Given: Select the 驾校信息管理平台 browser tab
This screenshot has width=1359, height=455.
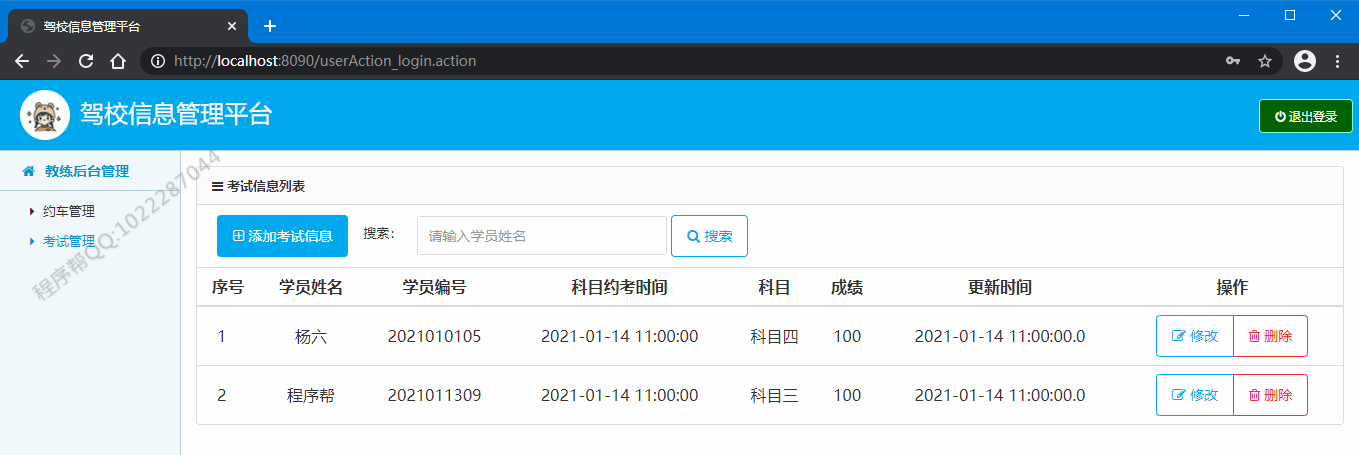Looking at the screenshot, I should pyautogui.click(x=127, y=26).
